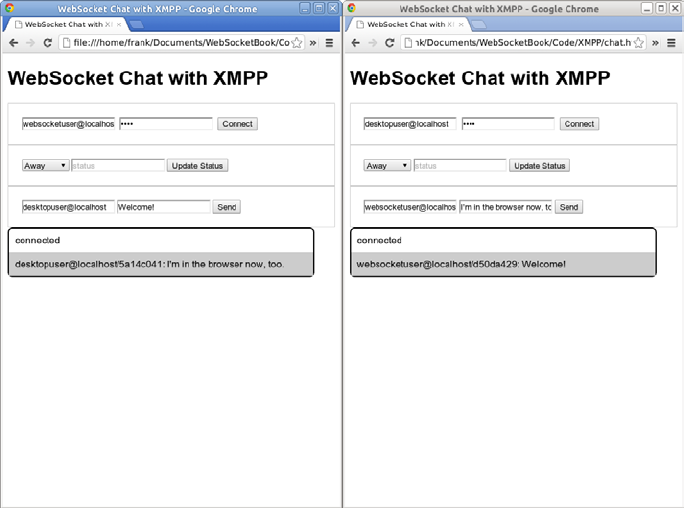This screenshot has width=684, height=508.
Task: Select websocketuser Welcome! message in right log
Action: [503, 264]
